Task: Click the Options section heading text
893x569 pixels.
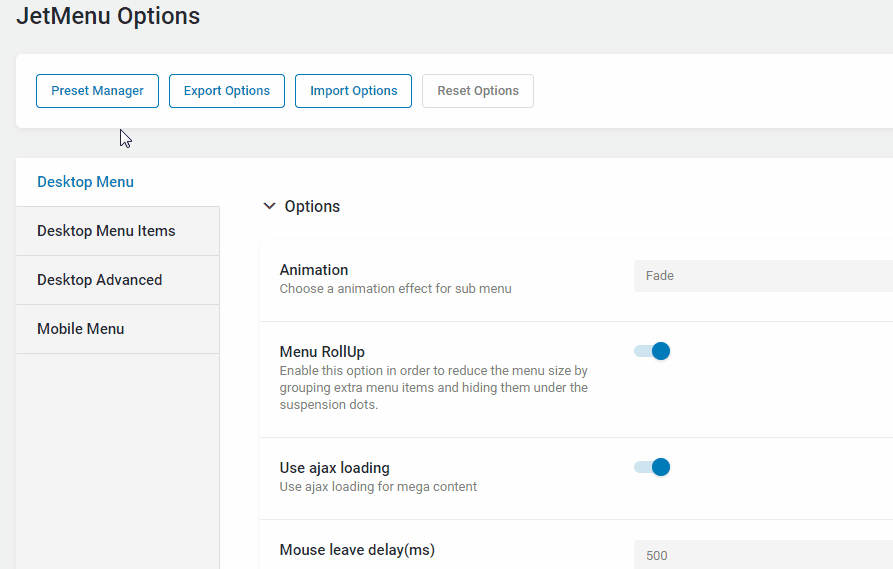Action: [312, 207]
